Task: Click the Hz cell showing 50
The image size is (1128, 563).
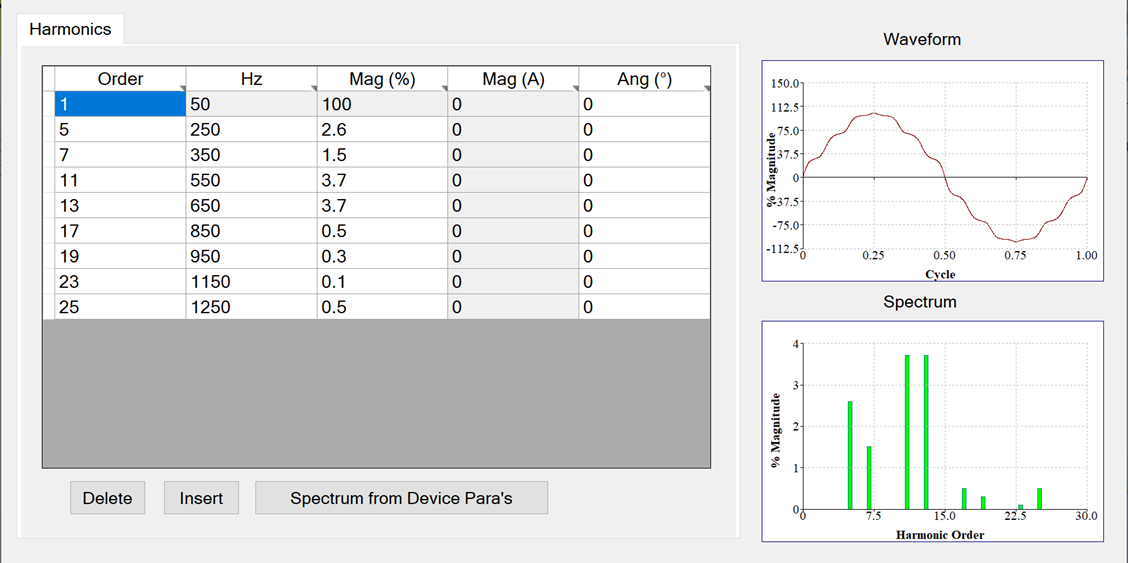Action: [x=251, y=104]
